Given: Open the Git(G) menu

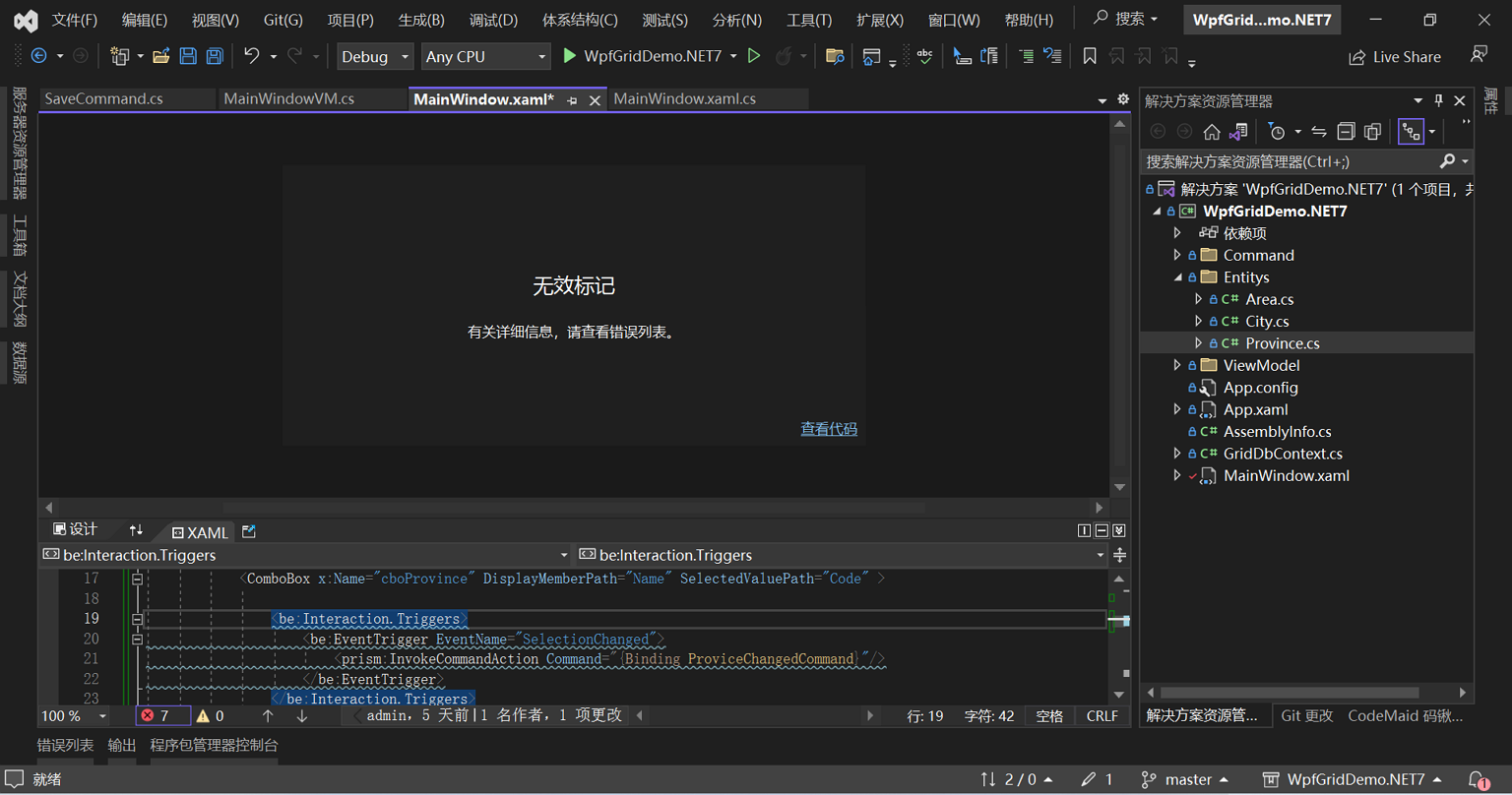Looking at the screenshot, I should pos(283,20).
